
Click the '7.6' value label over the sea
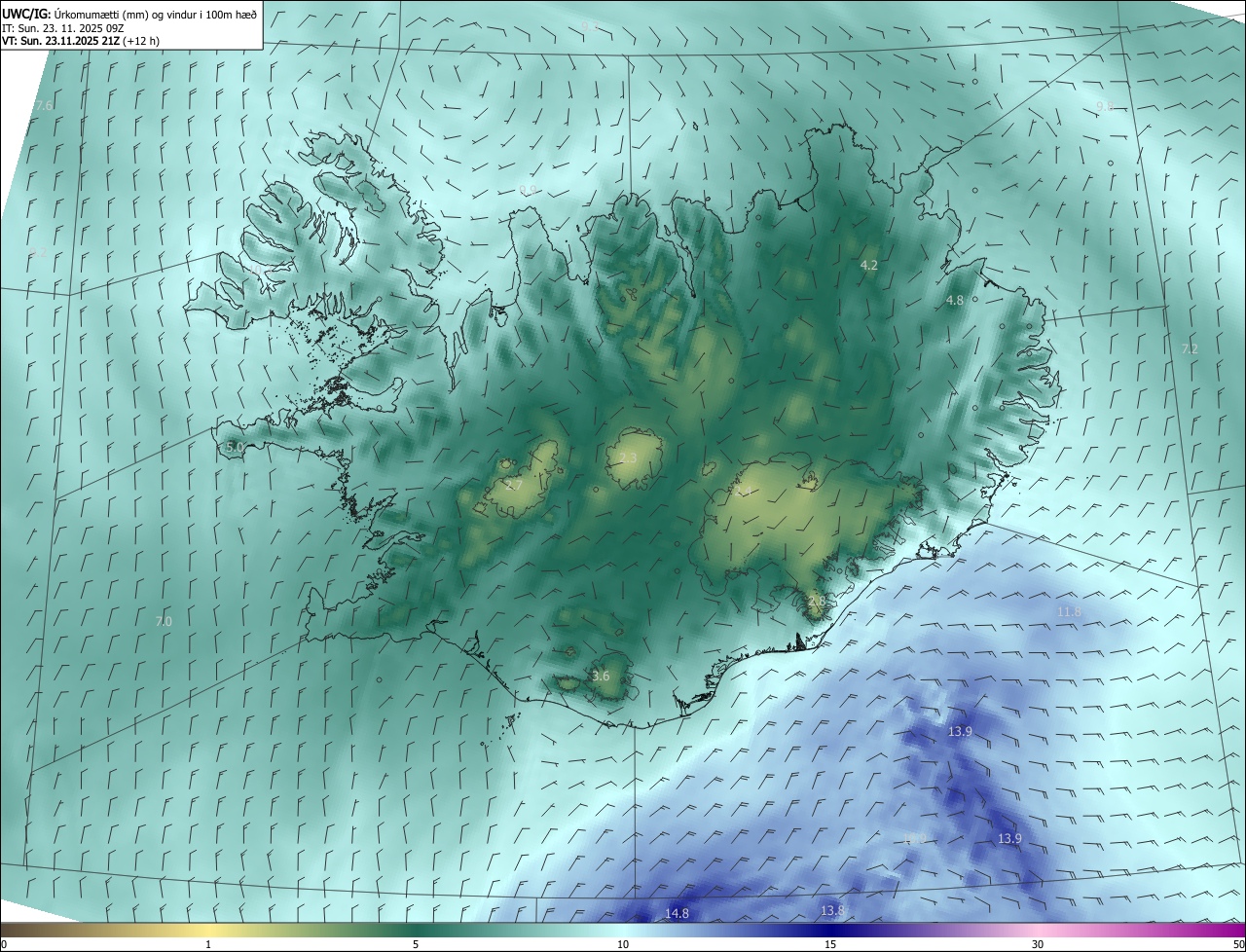(44, 105)
